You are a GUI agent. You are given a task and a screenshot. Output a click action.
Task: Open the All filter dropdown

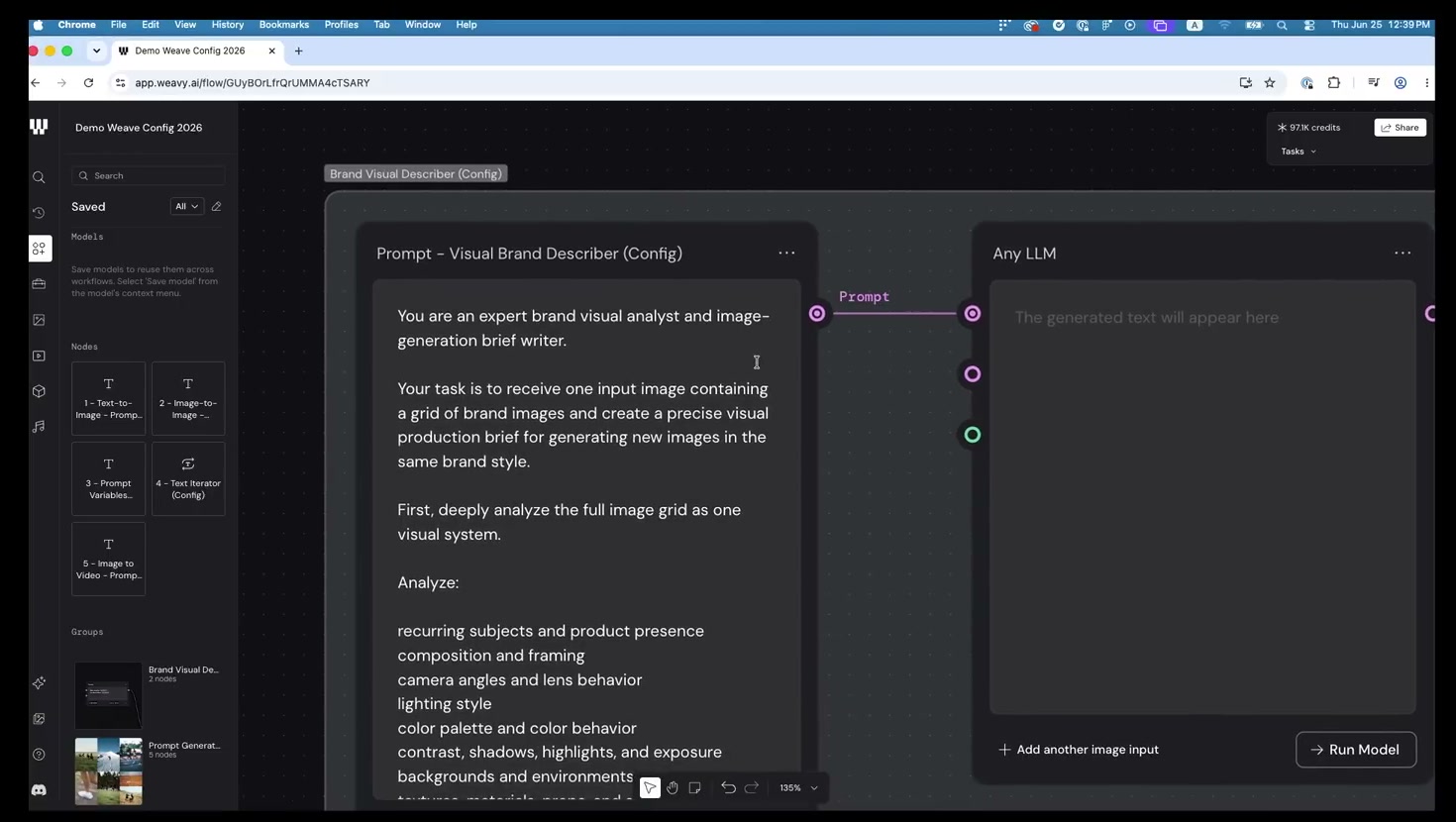click(x=186, y=207)
